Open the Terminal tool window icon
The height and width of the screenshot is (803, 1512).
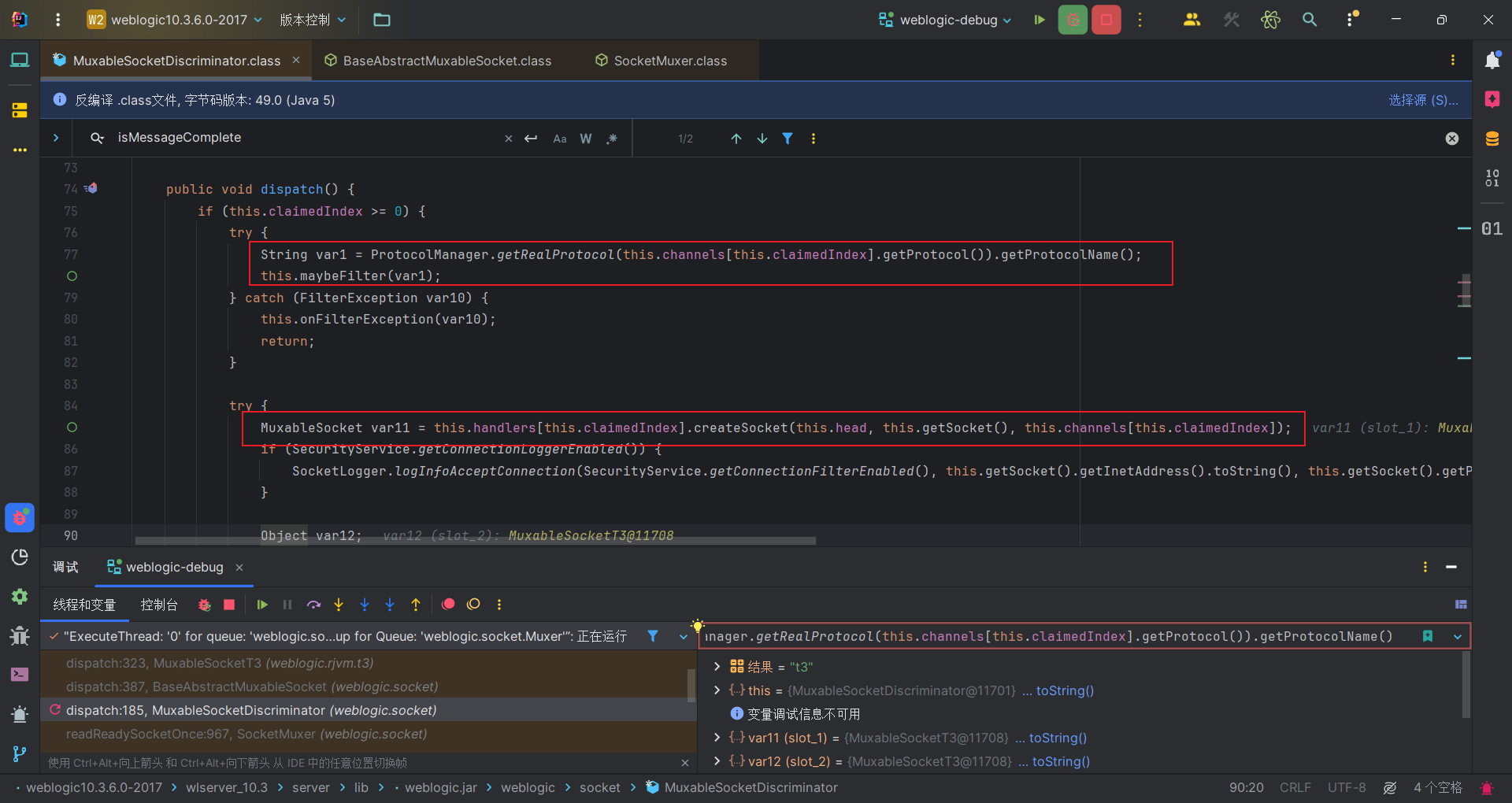(20, 674)
